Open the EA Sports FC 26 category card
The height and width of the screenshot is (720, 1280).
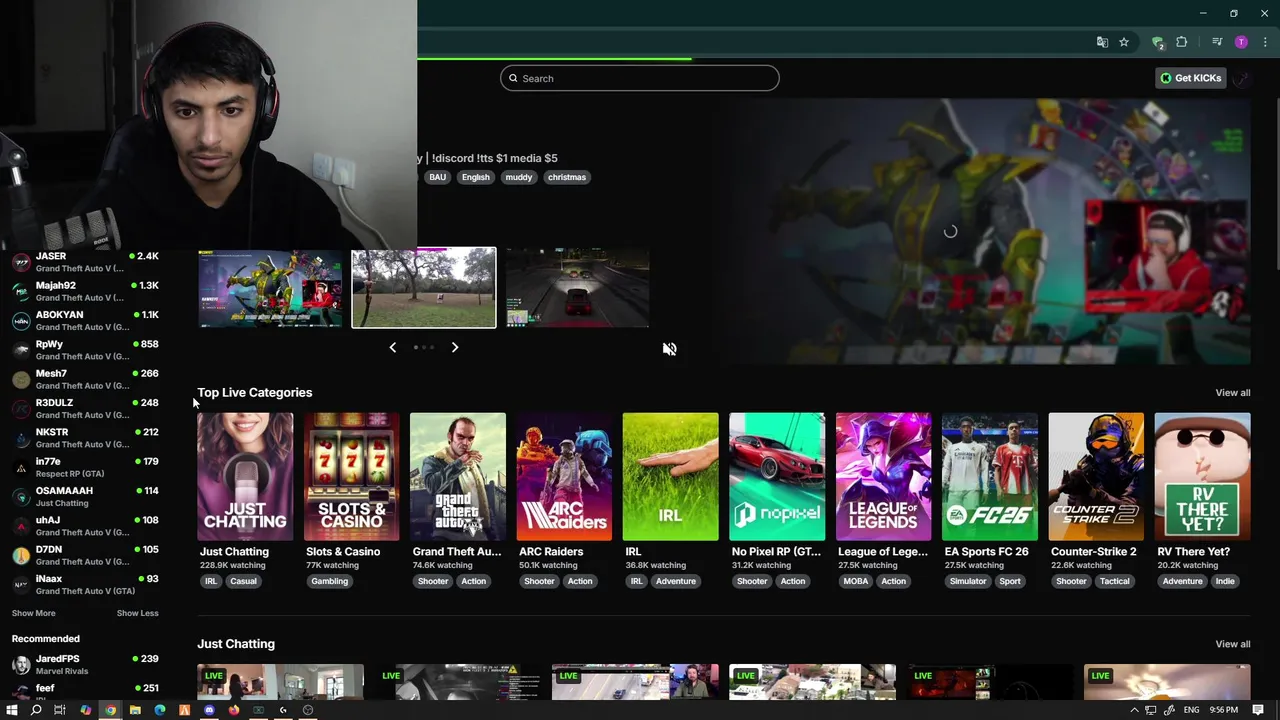pos(990,477)
